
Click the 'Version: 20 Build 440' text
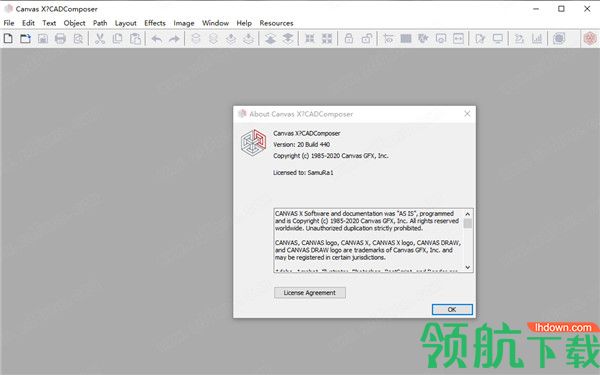302,144
